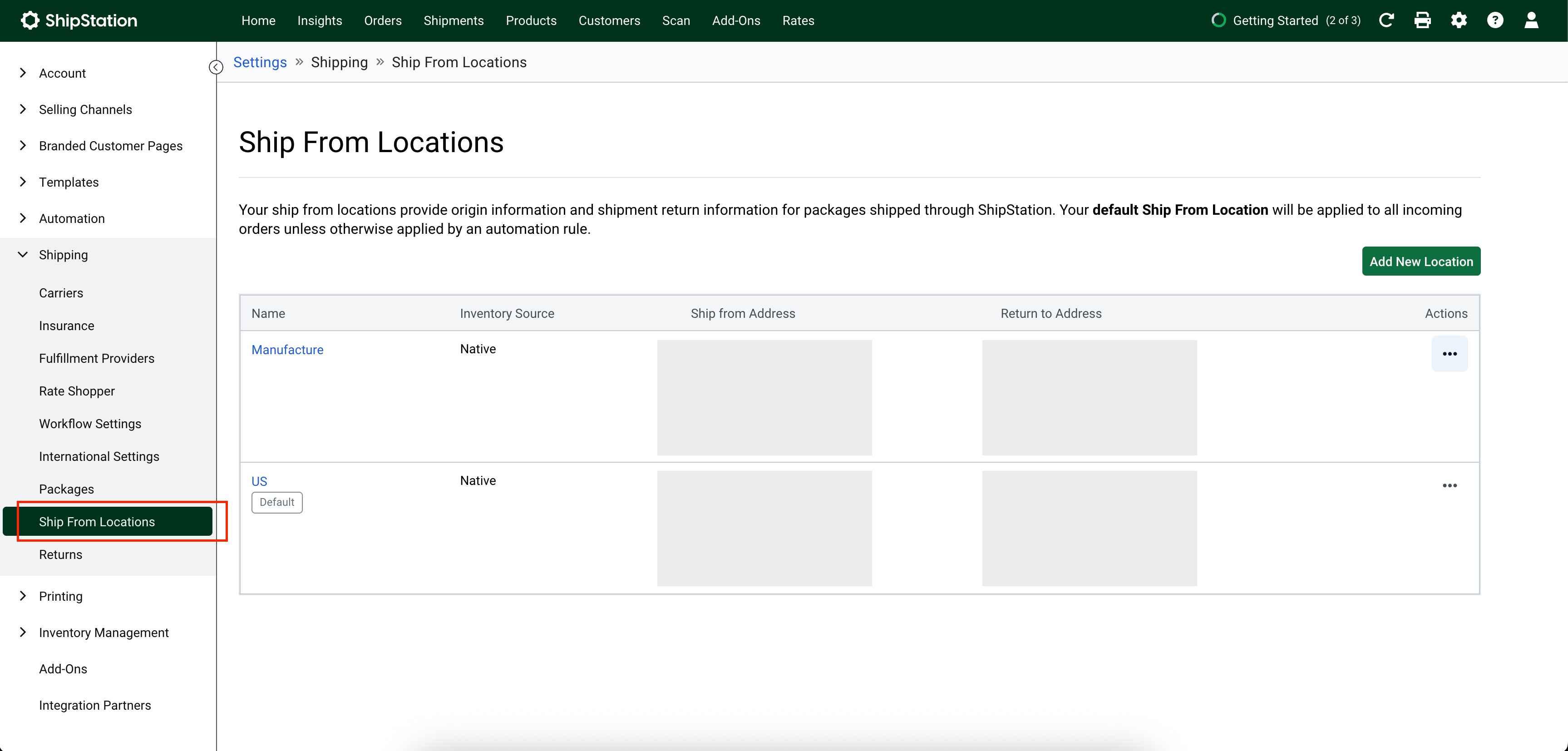Open actions menu for Manufacture location
The width and height of the screenshot is (1568, 751).
tap(1450, 354)
